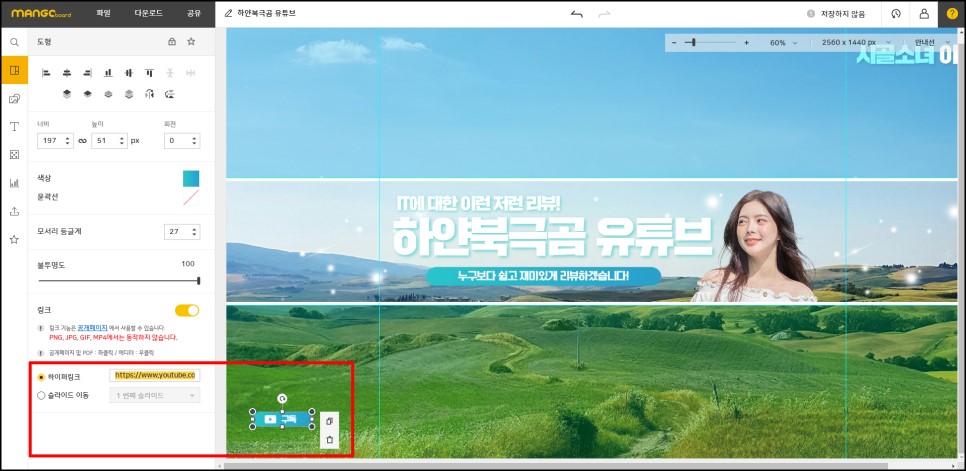The height and width of the screenshot is (471, 966).
Task: Adjust corner rounding stepper showing 27
Action: (x=182, y=232)
